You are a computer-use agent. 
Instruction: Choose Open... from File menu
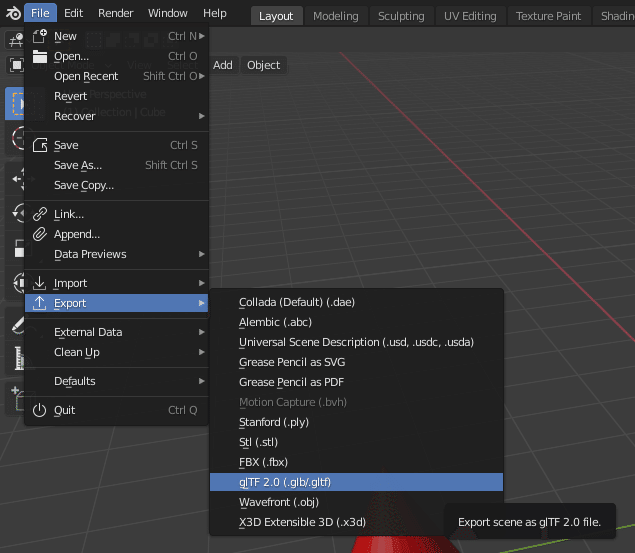tap(117, 56)
